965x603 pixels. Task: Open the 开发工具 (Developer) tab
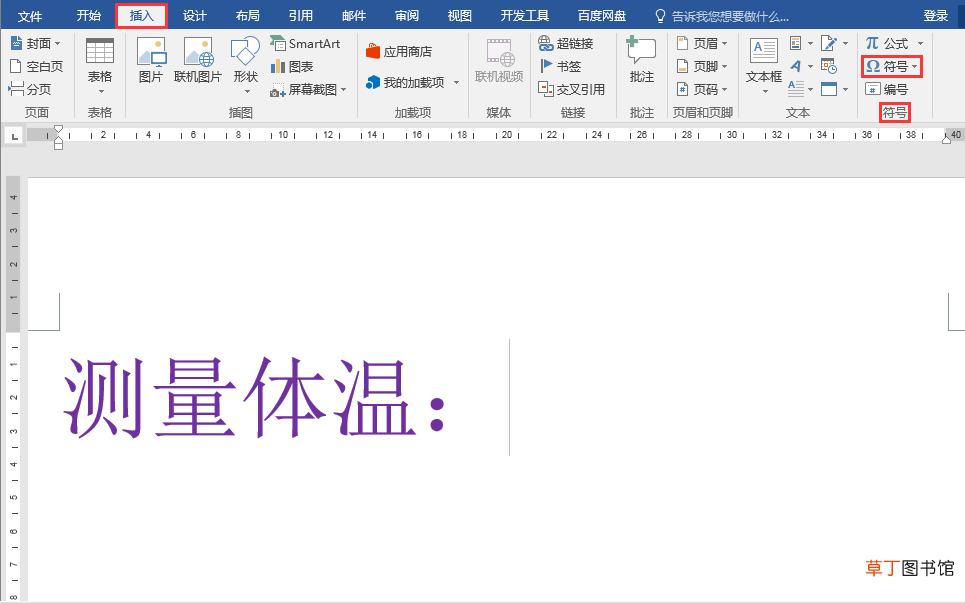coord(524,16)
